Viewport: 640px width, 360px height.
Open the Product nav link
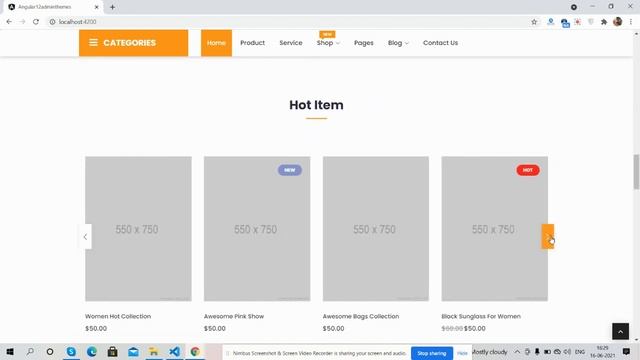tap(252, 43)
